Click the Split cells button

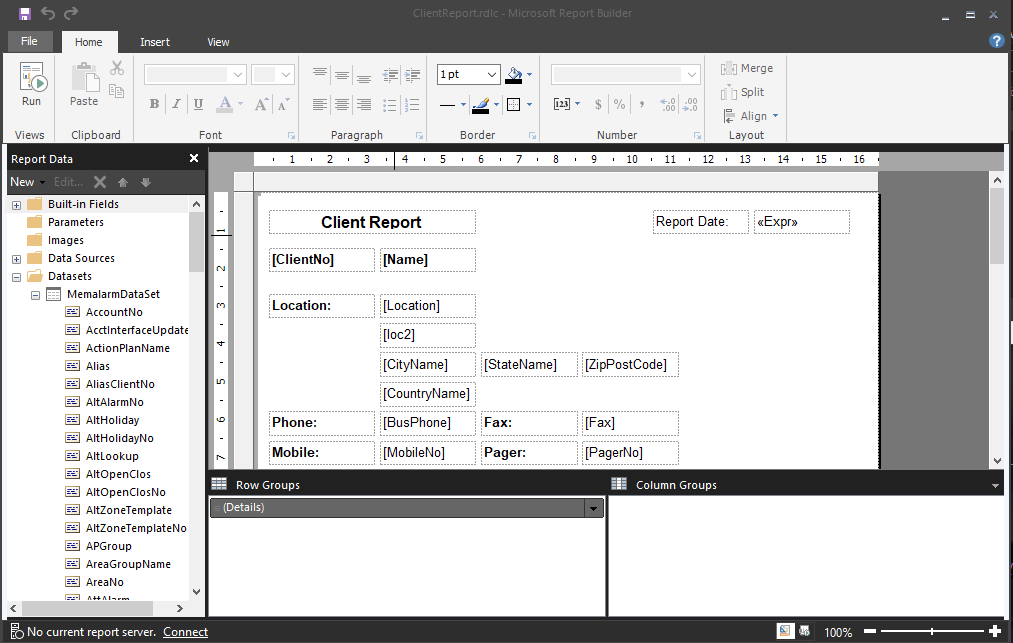pos(743,92)
